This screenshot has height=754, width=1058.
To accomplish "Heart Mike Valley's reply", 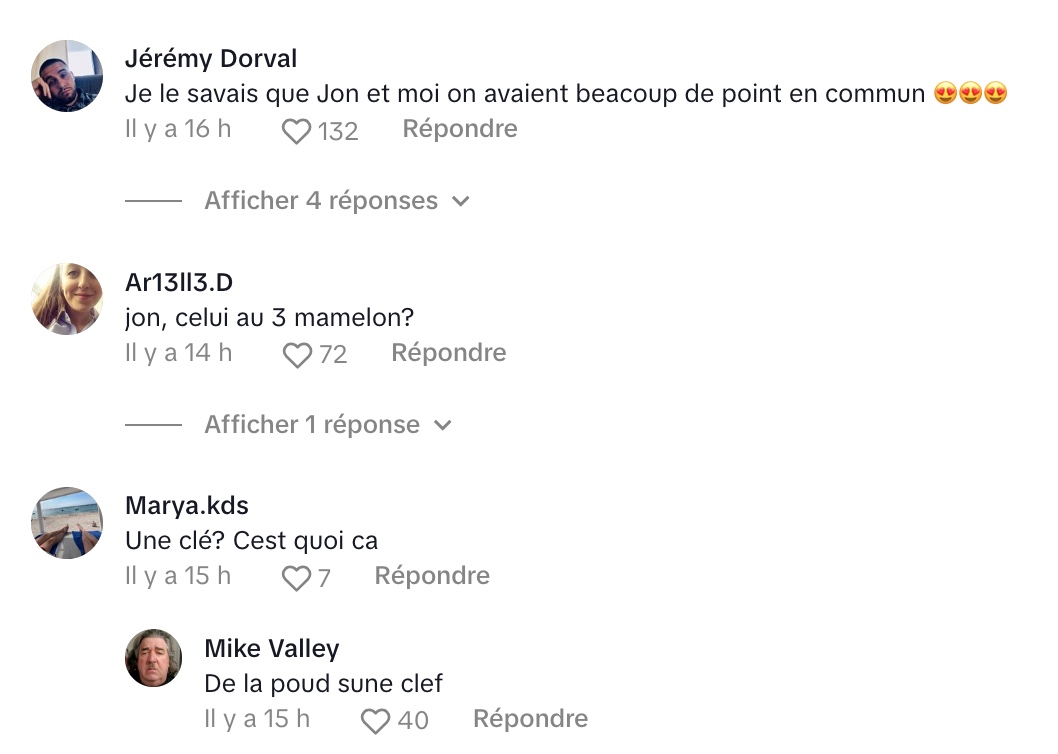I will coord(375,721).
